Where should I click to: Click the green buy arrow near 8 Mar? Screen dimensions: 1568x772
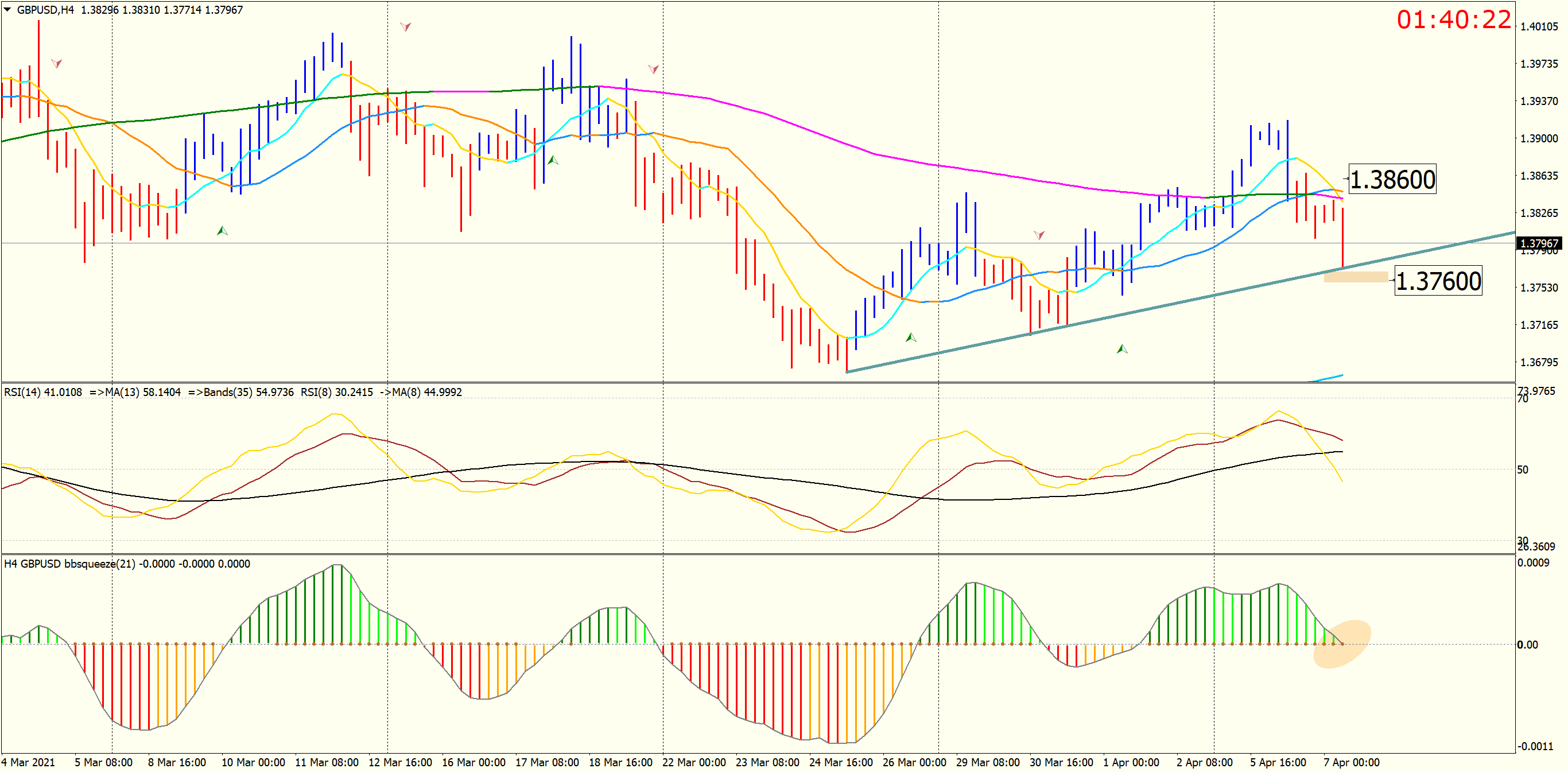tap(222, 231)
